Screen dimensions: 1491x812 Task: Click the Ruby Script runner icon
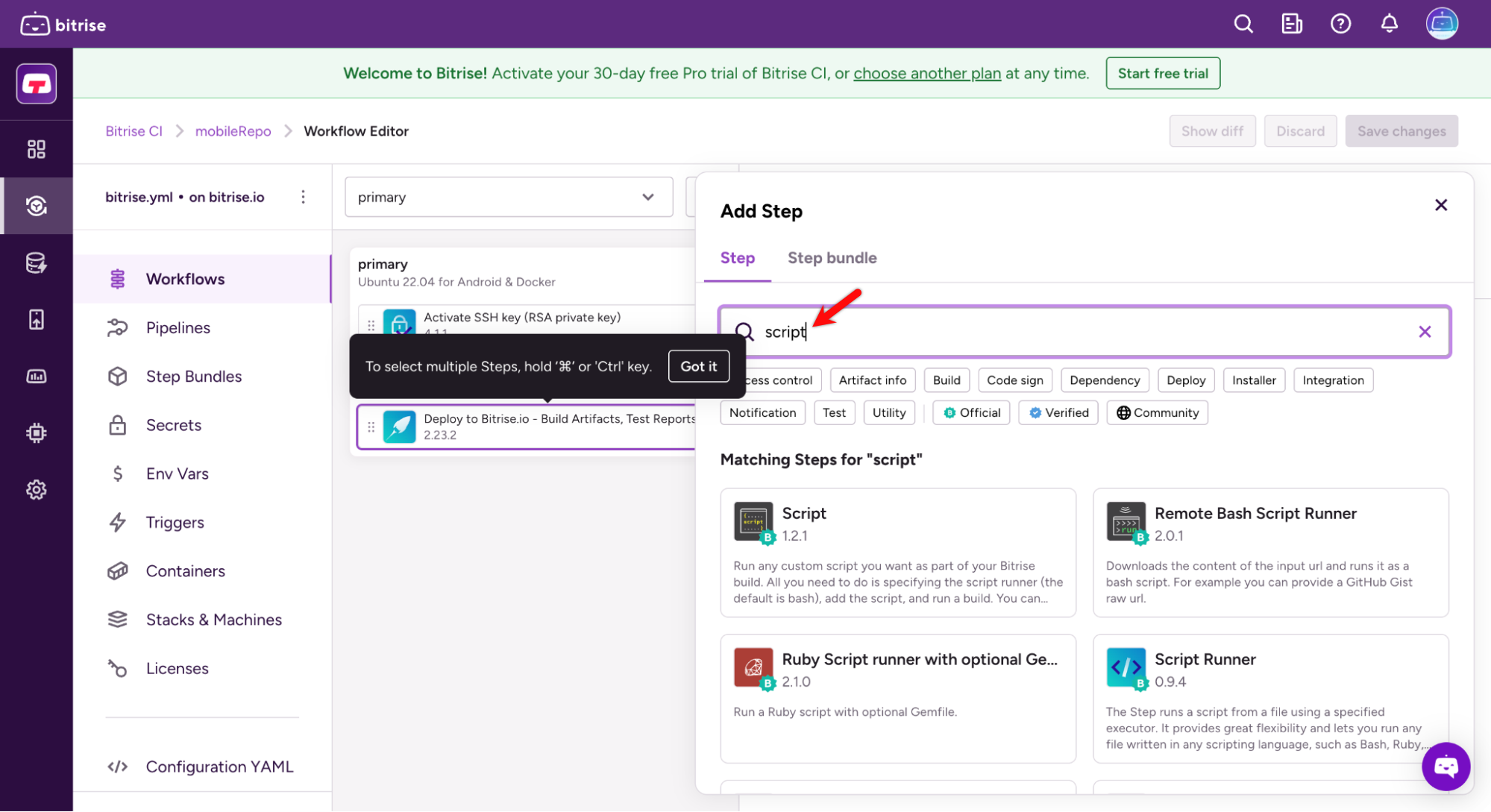coord(753,667)
